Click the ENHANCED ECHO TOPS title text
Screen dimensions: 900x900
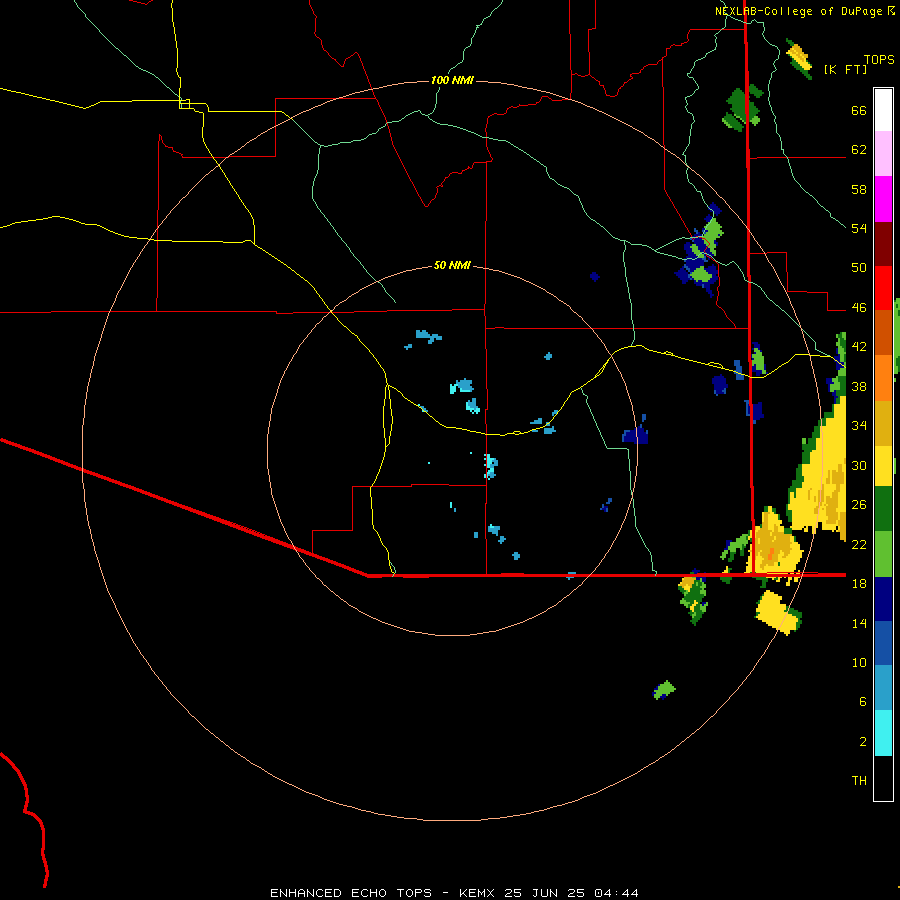point(351,893)
